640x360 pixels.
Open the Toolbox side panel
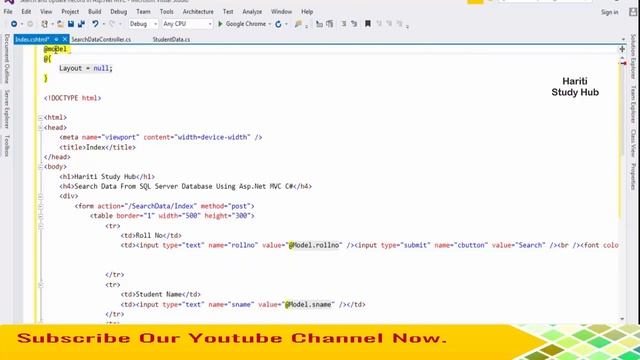tap(7, 146)
